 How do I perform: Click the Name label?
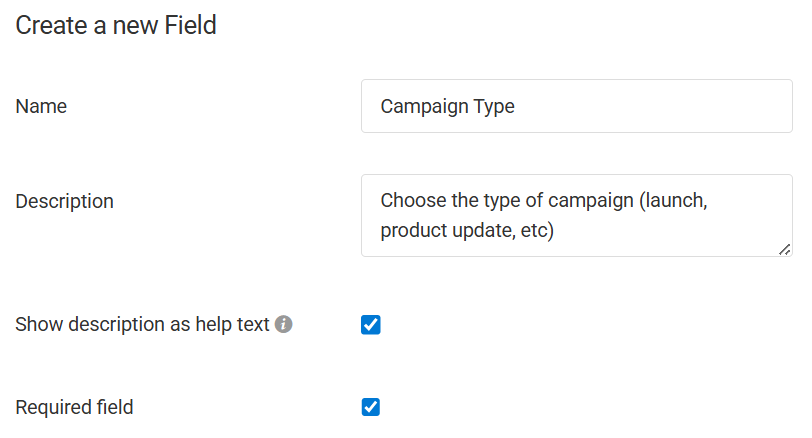41,106
